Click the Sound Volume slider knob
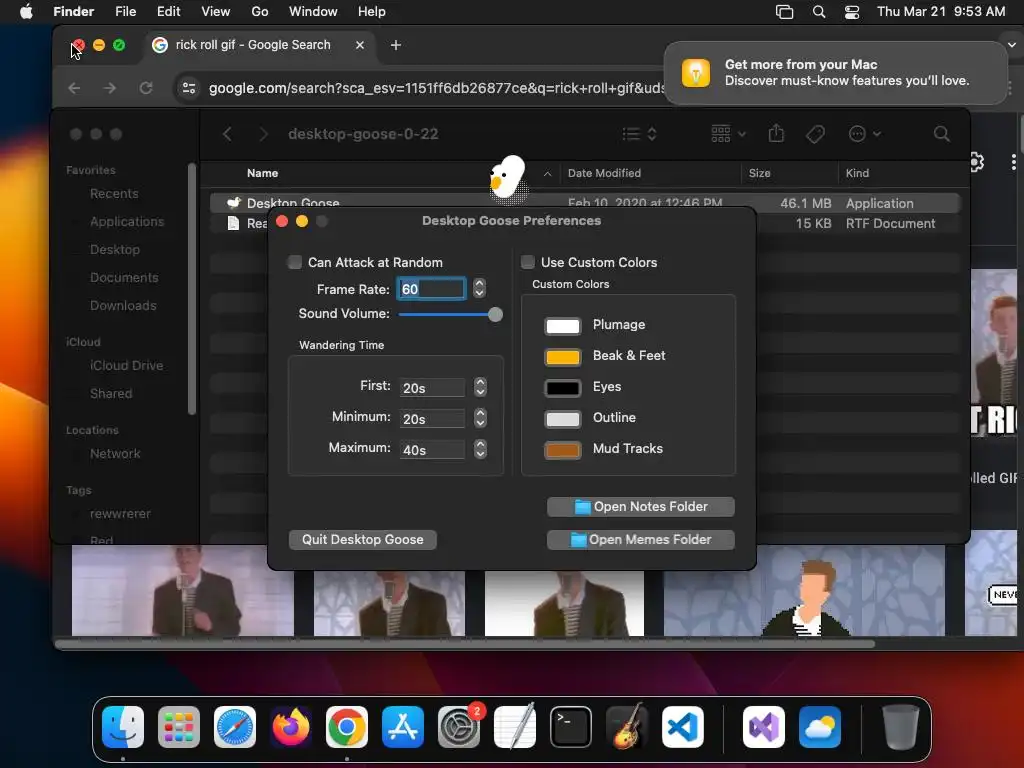The width and height of the screenshot is (1024, 768). click(495, 315)
